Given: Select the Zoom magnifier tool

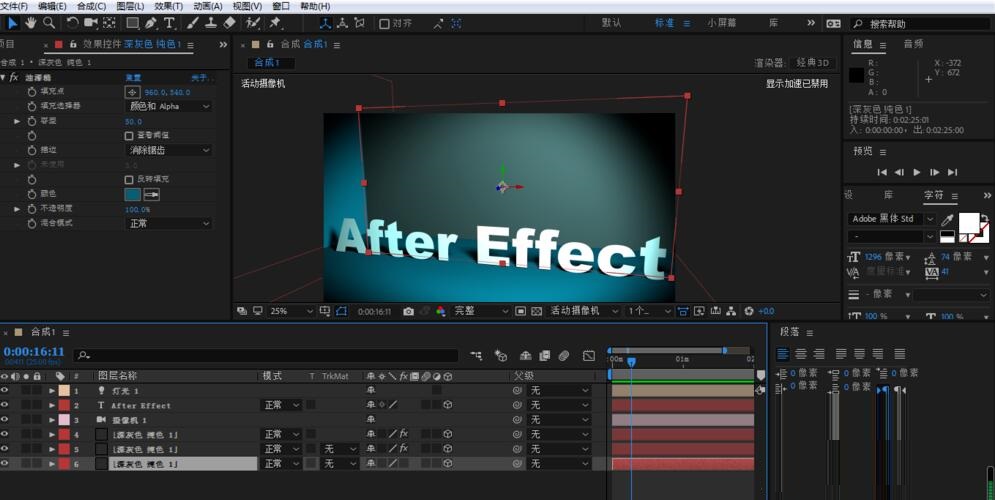Looking at the screenshot, I should pyautogui.click(x=49, y=23).
